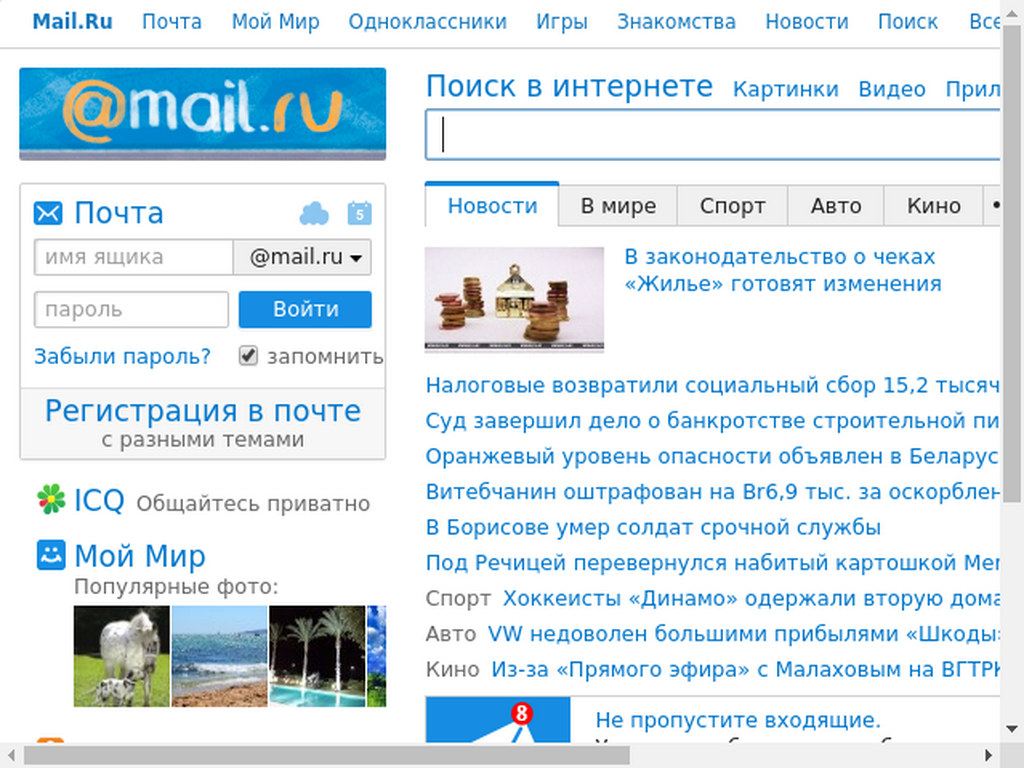Open Одноклассники in top navigation
The width and height of the screenshot is (1024, 768).
(428, 22)
